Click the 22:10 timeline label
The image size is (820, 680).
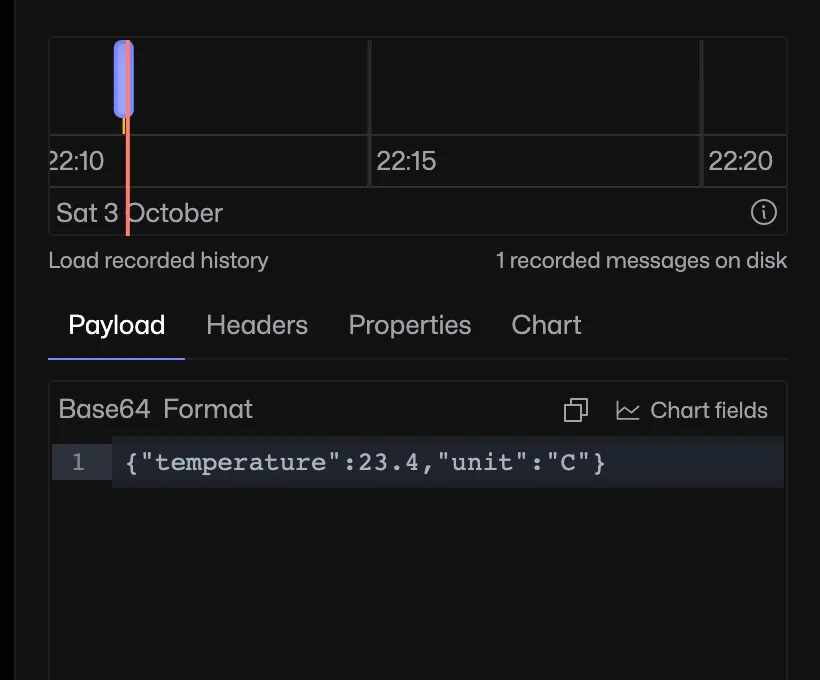pyautogui.click(x=76, y=161)
